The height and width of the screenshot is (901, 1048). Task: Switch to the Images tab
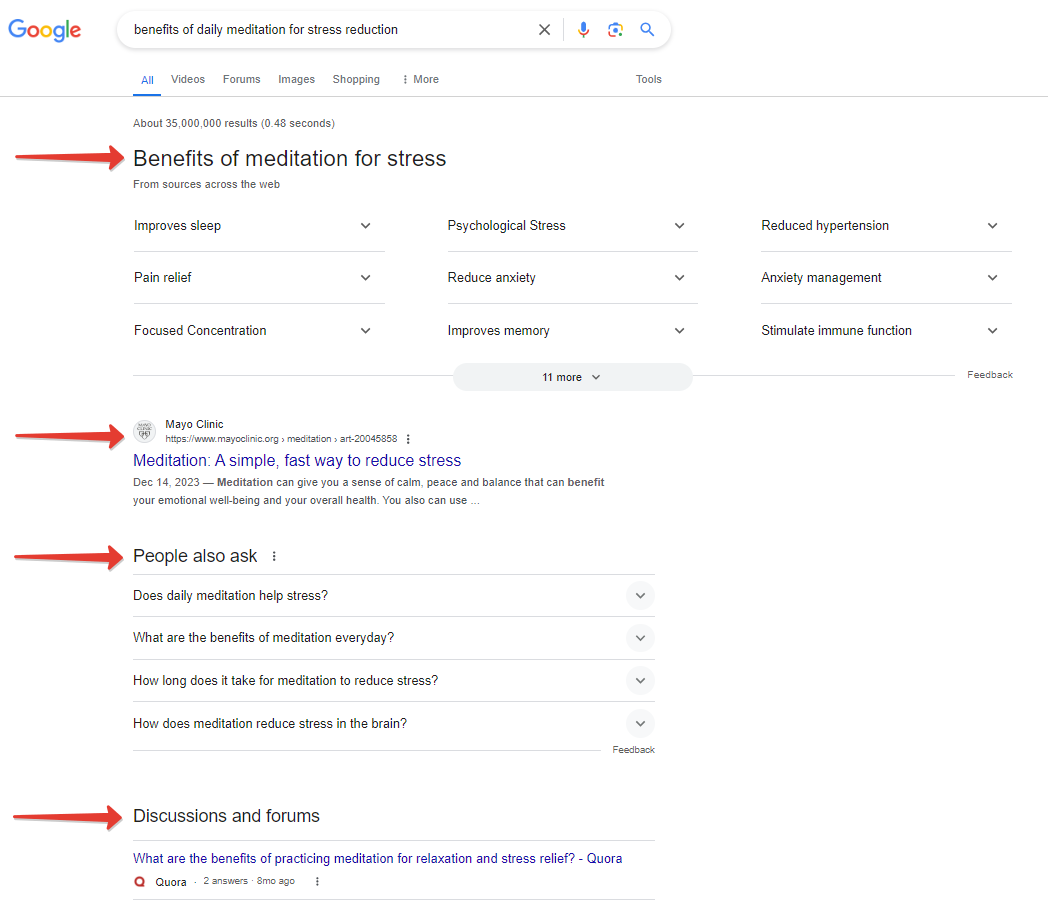pos(296,79)
